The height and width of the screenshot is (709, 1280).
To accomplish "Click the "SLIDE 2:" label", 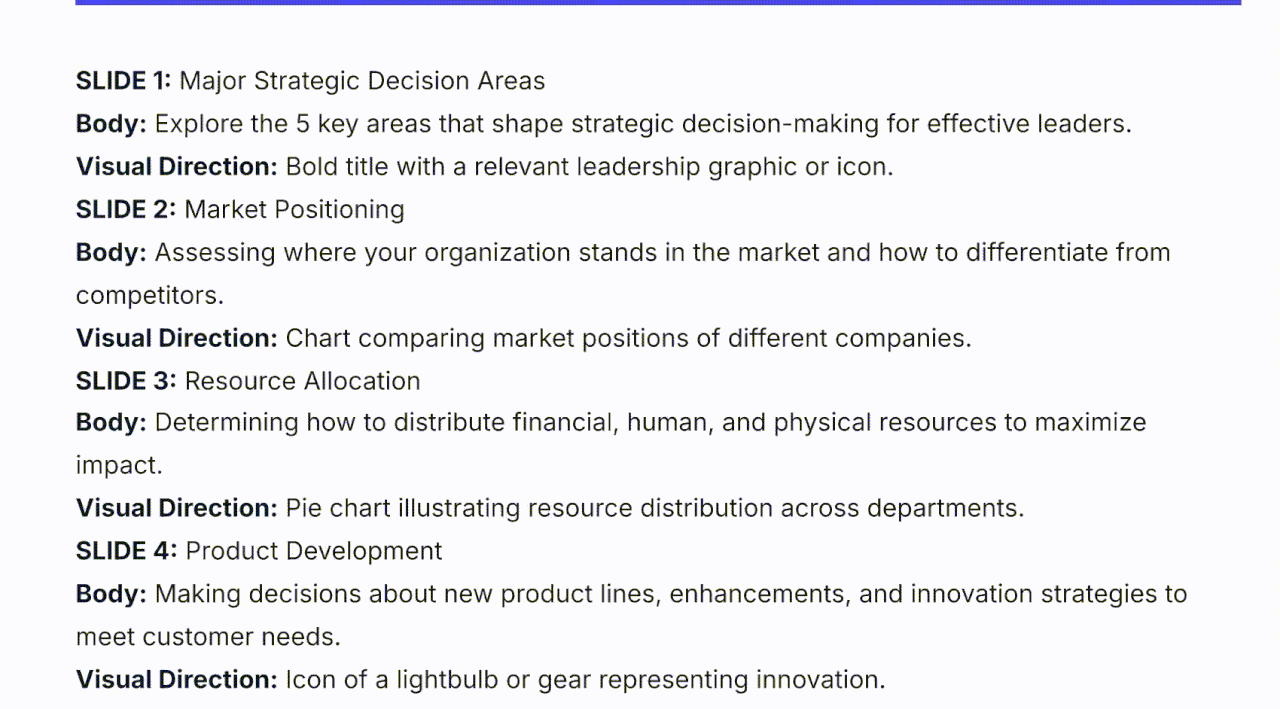I will pyautogui.click(x=127, y=210).
